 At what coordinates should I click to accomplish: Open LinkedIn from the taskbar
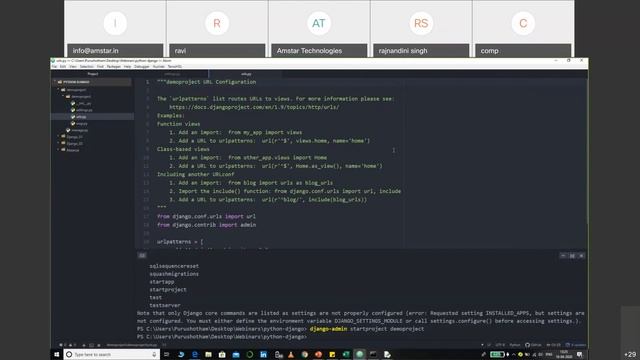(263, 355)
